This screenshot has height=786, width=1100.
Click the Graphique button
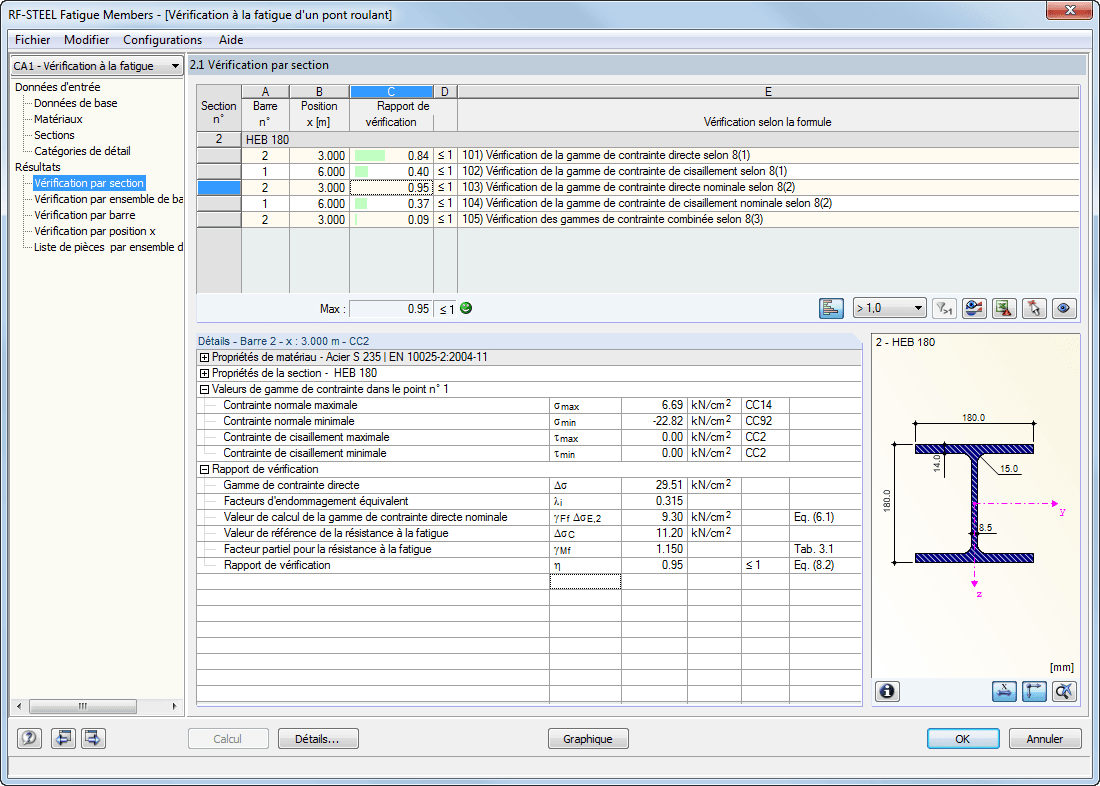[587, 739]
